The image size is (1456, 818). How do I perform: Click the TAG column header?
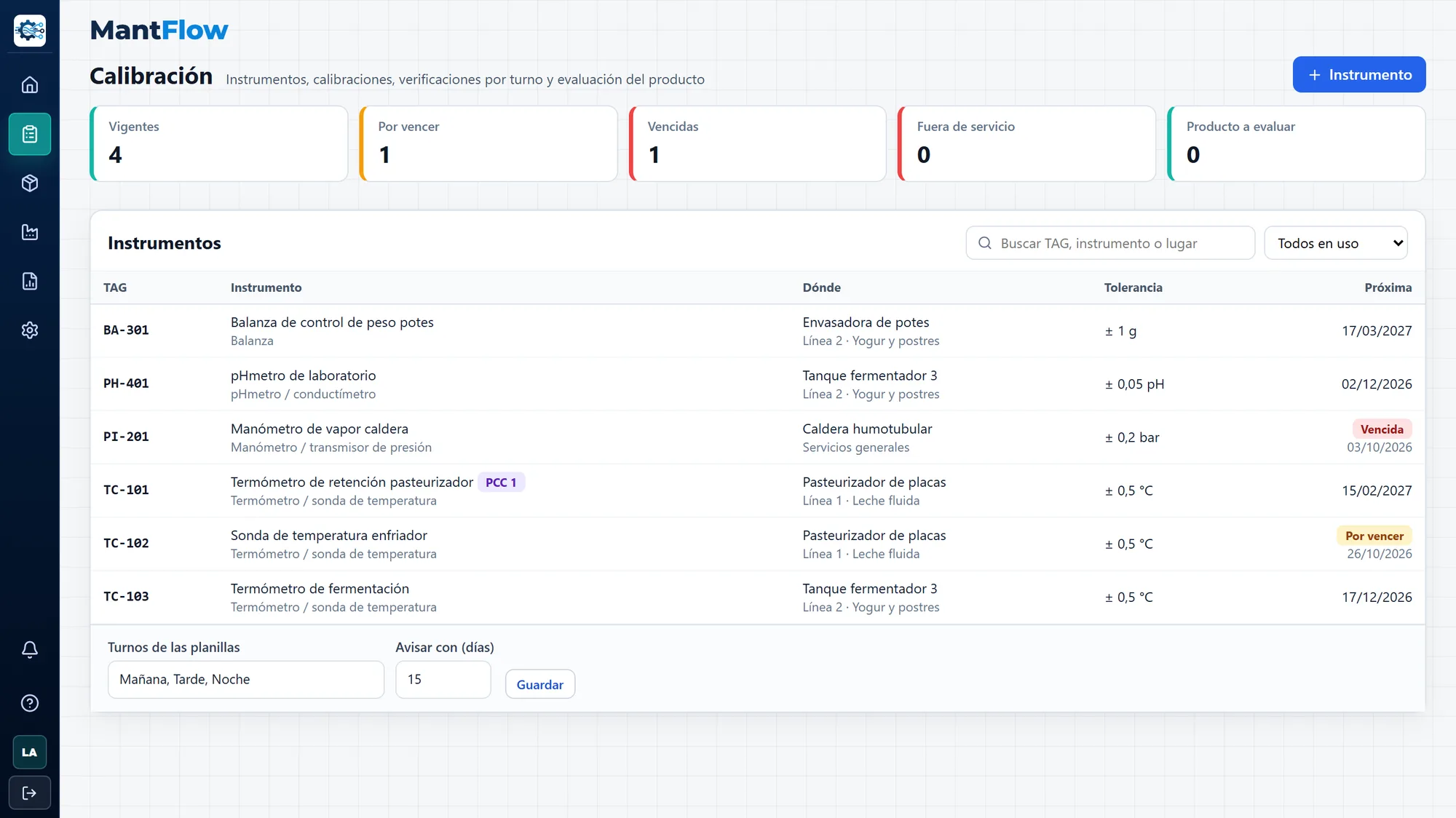(115, 287)
